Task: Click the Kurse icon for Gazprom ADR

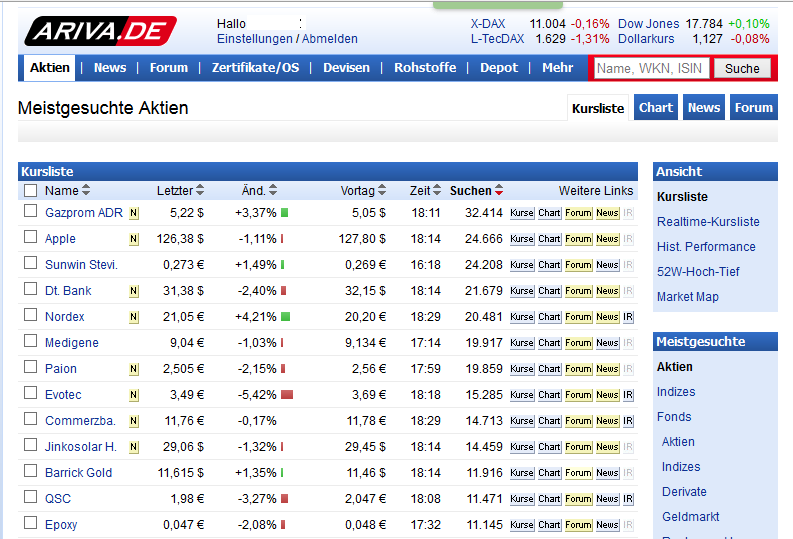Action: point(522,213)
